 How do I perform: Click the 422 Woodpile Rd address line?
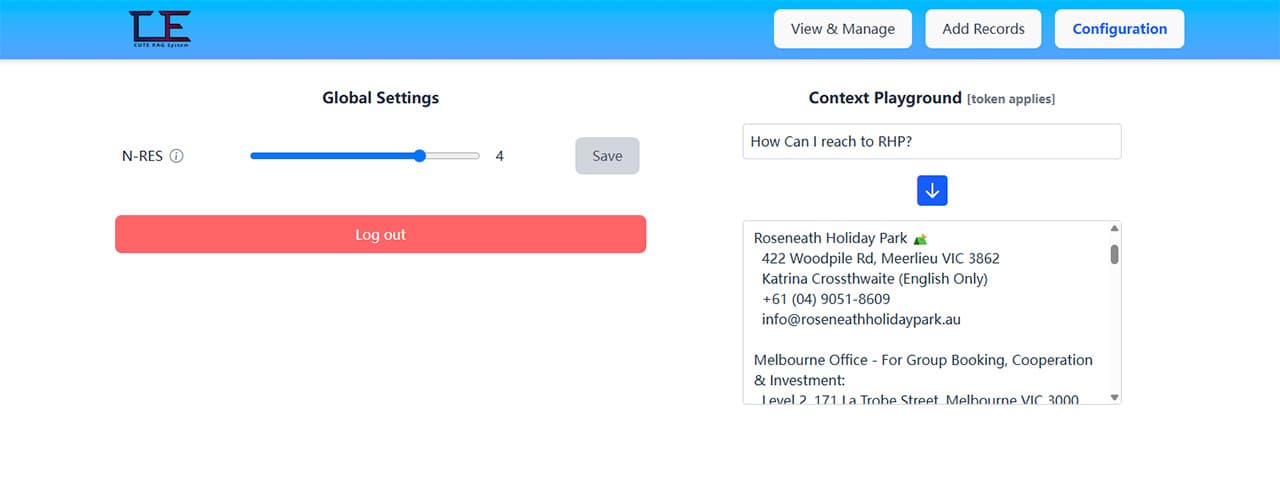point(880,259)
